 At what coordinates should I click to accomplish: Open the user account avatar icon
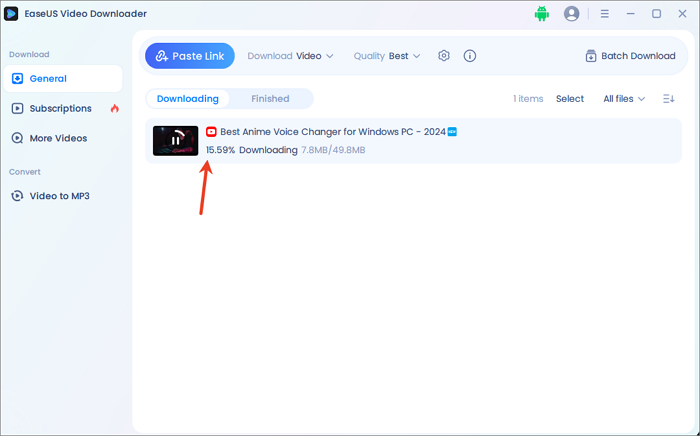(x=571, y=13)
